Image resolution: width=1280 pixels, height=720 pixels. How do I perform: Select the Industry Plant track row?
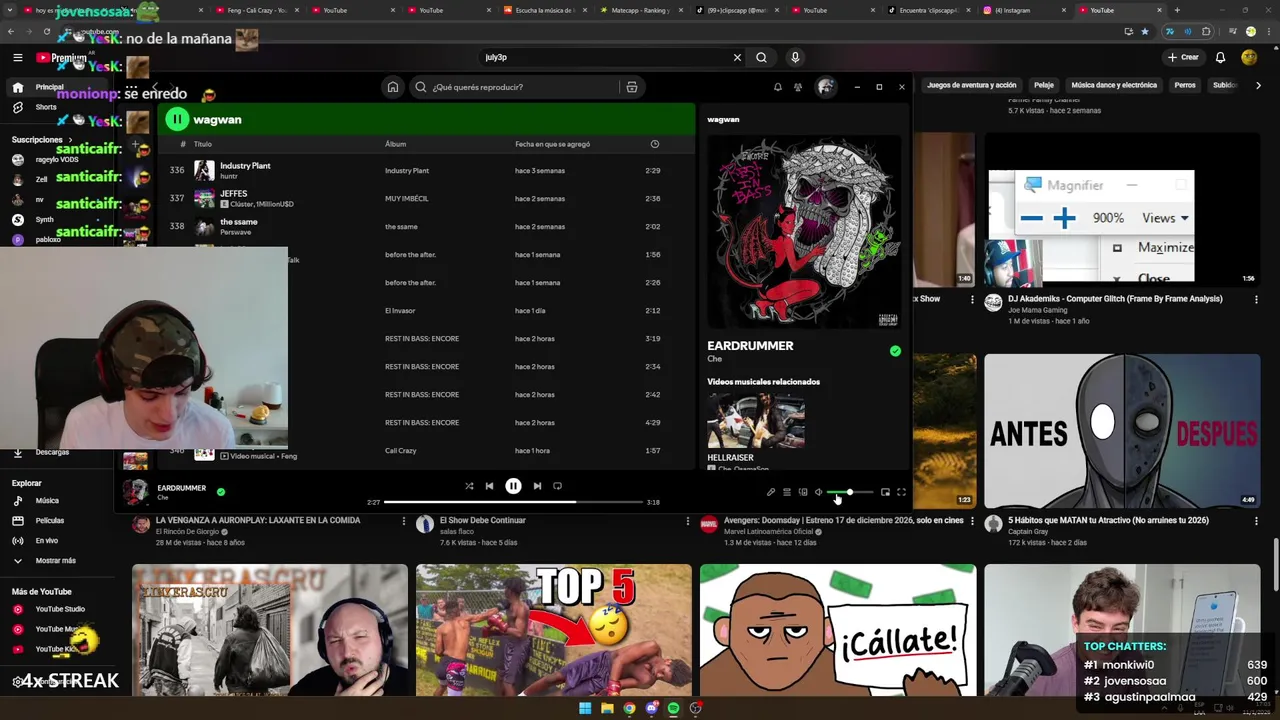click(x=425, y=171)
